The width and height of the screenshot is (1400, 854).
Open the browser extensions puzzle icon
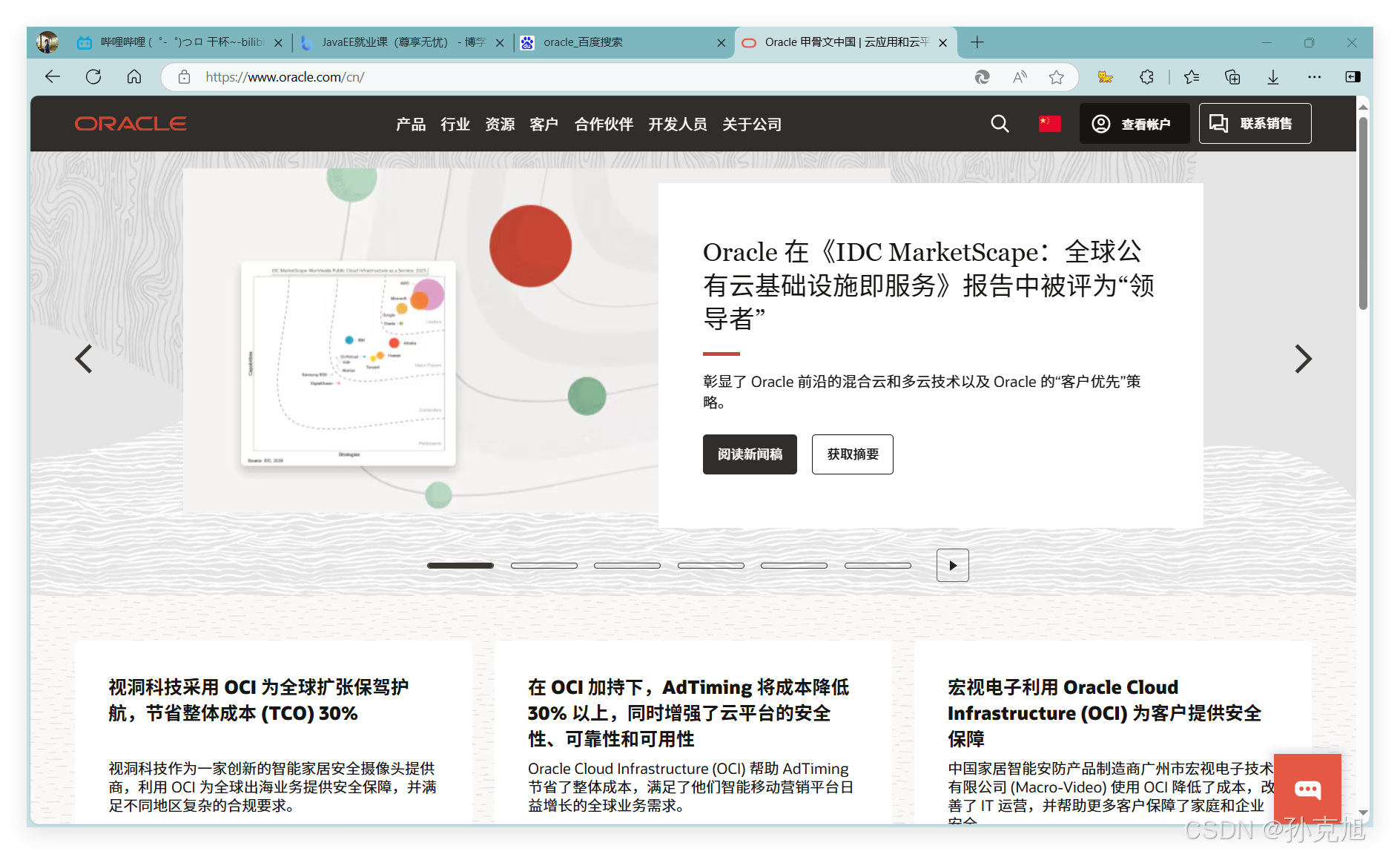pos(1146,77)
